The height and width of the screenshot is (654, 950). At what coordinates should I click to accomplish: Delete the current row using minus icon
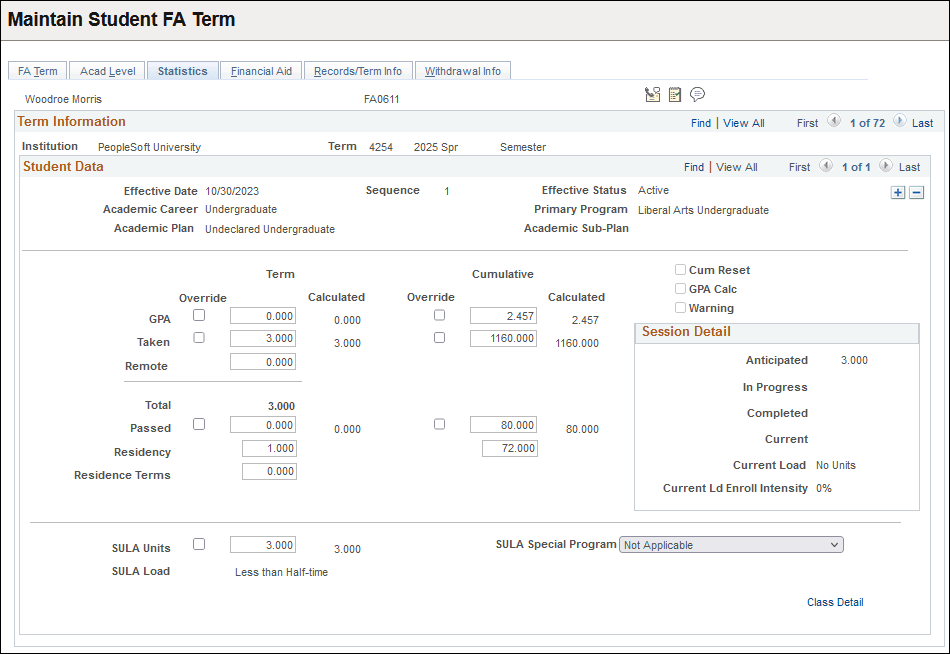[917, 192]
